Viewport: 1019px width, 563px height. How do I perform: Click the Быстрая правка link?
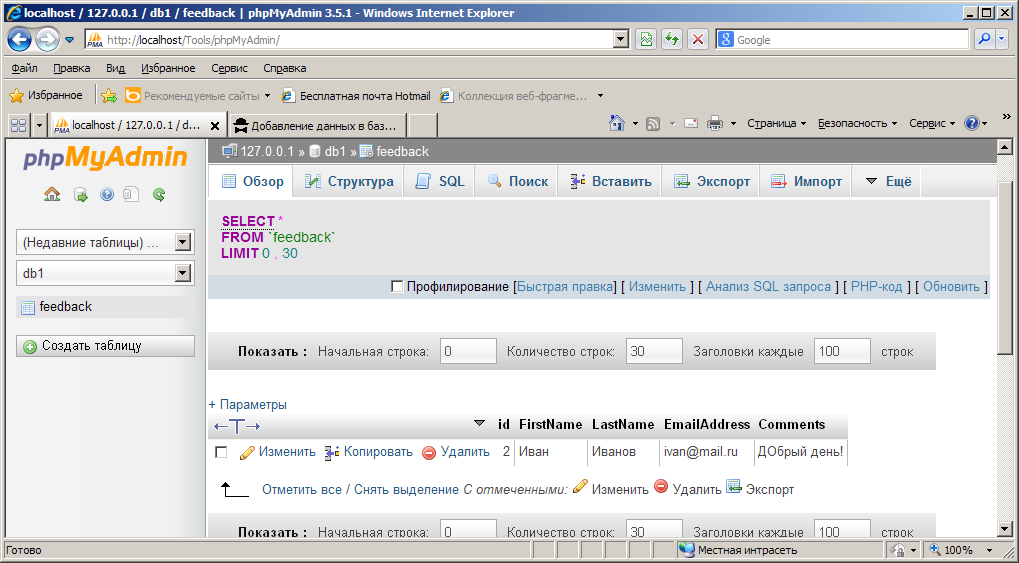click(565, 287)
